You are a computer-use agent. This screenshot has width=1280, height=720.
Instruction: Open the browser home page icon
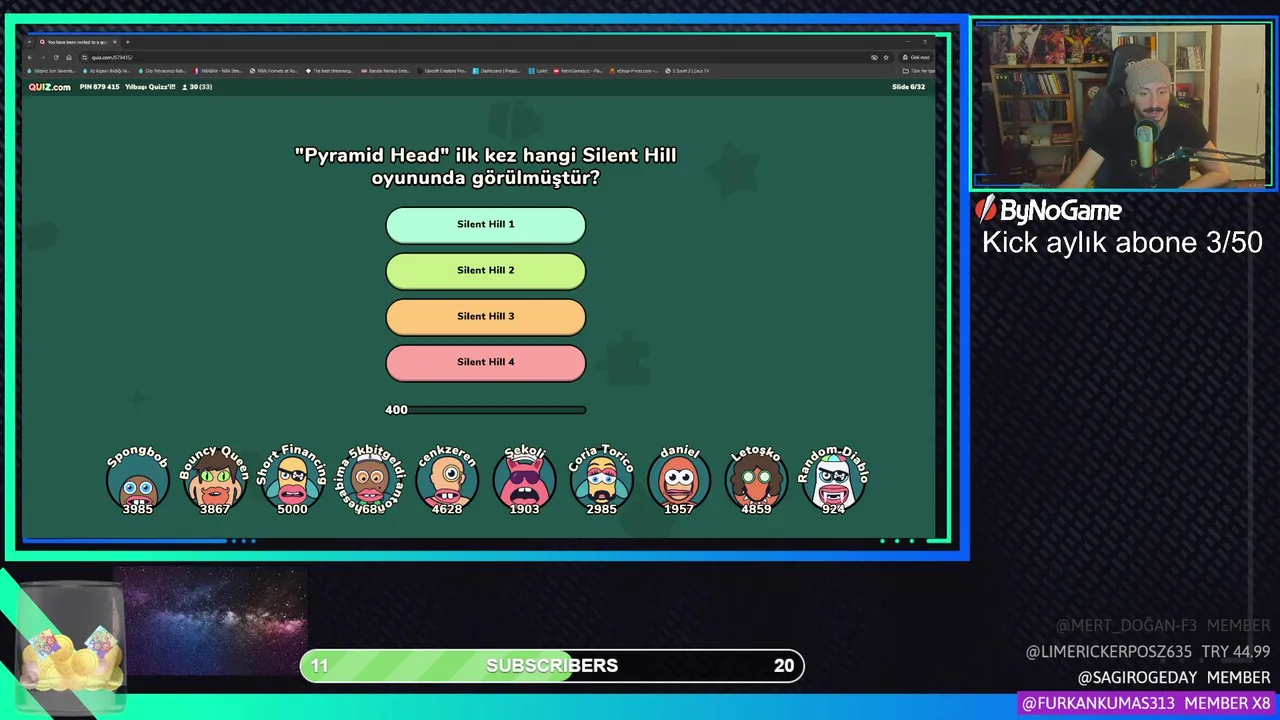click(x=69, y=57)
